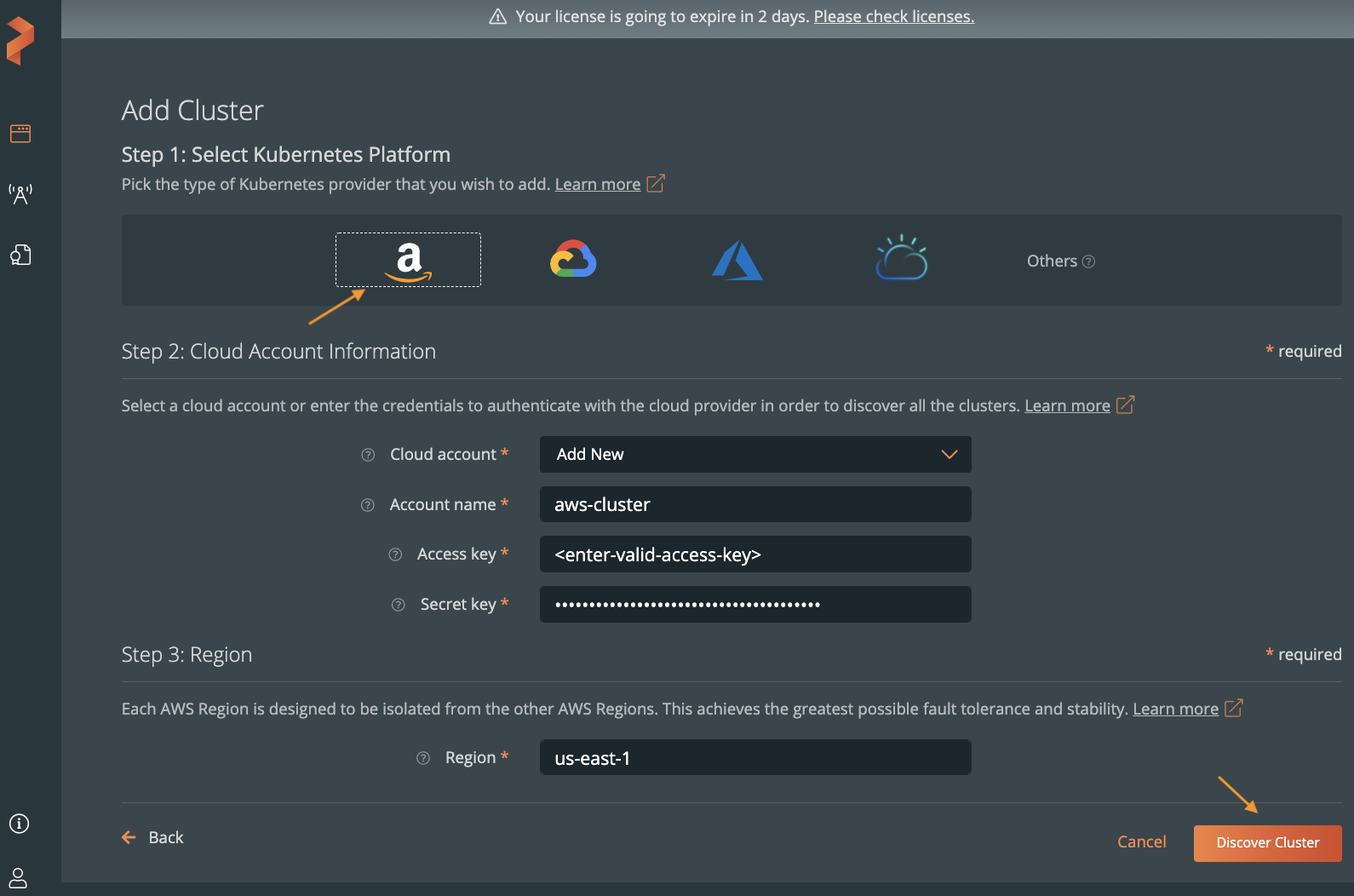
Task: Open the info icon in the sidebar
Action: click(x=19, y=824)
